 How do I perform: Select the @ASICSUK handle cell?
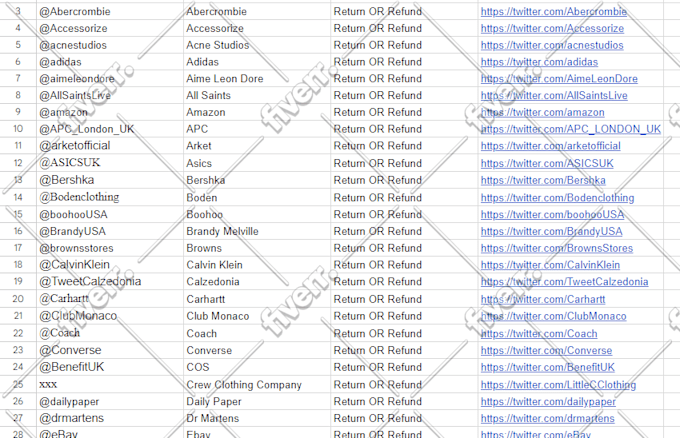[x=110, y=163]
